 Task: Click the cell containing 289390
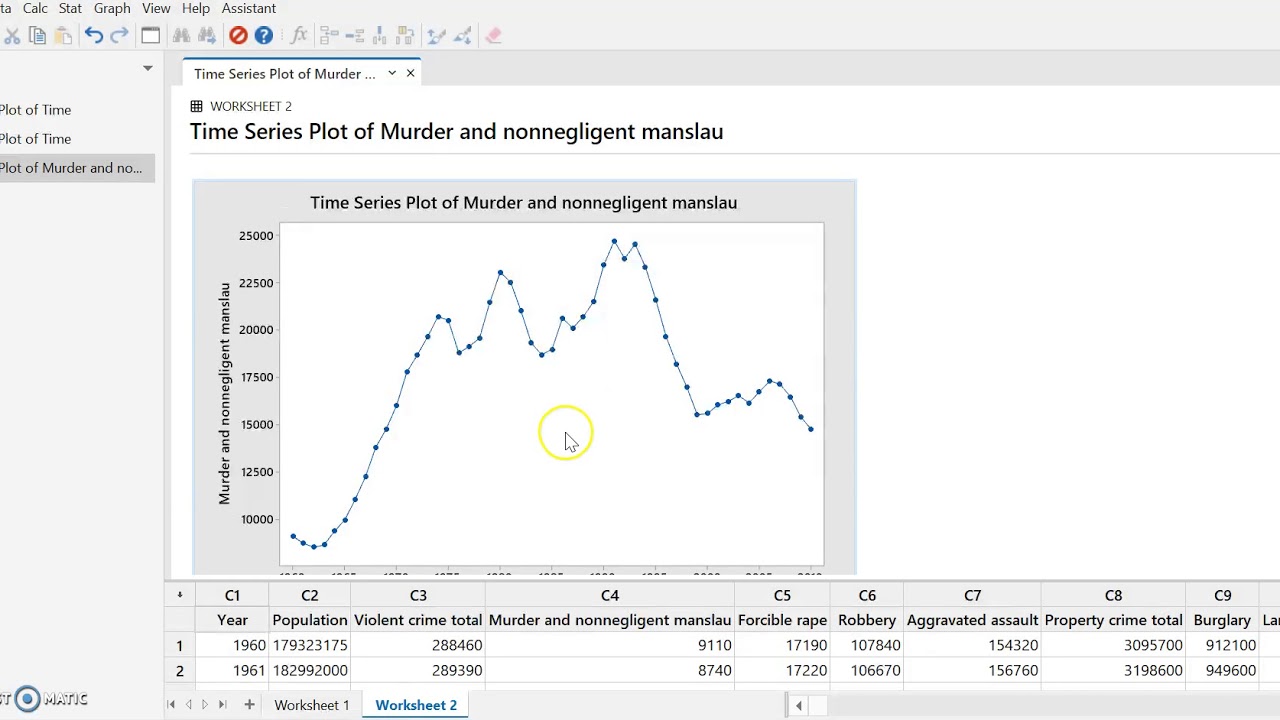point(418,670)
